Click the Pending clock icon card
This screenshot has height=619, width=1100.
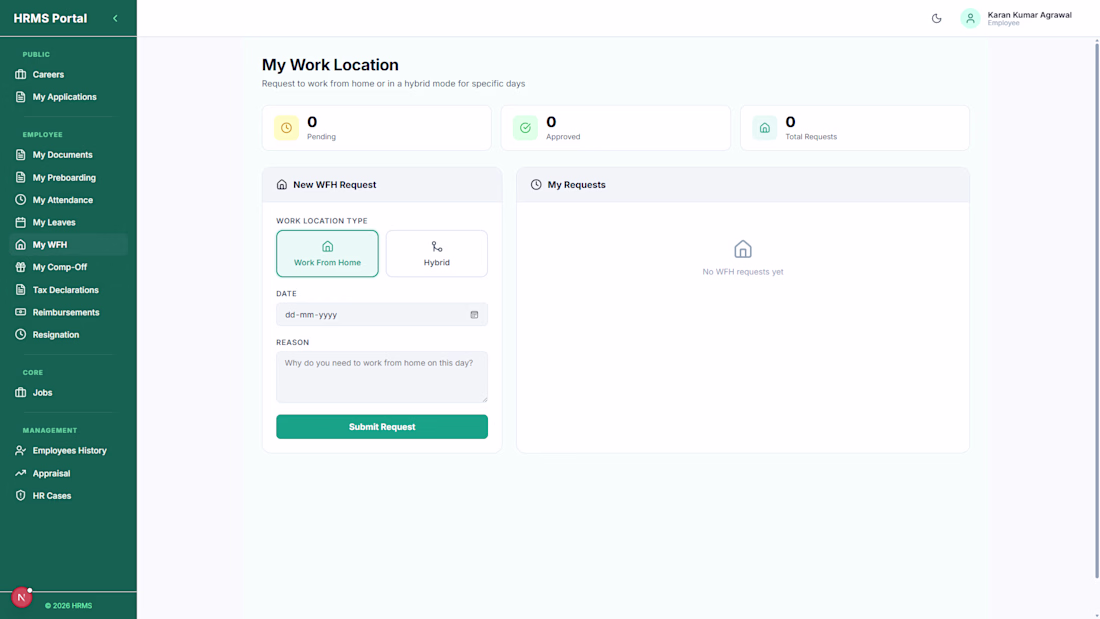286,128
